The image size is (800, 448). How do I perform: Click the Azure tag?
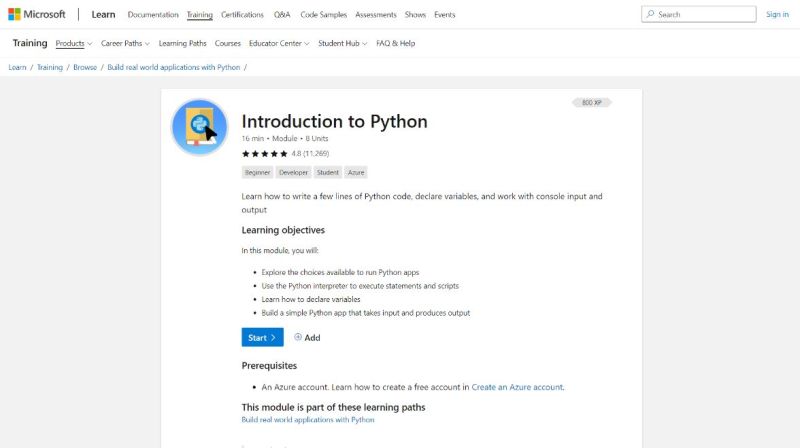[356, 172]
